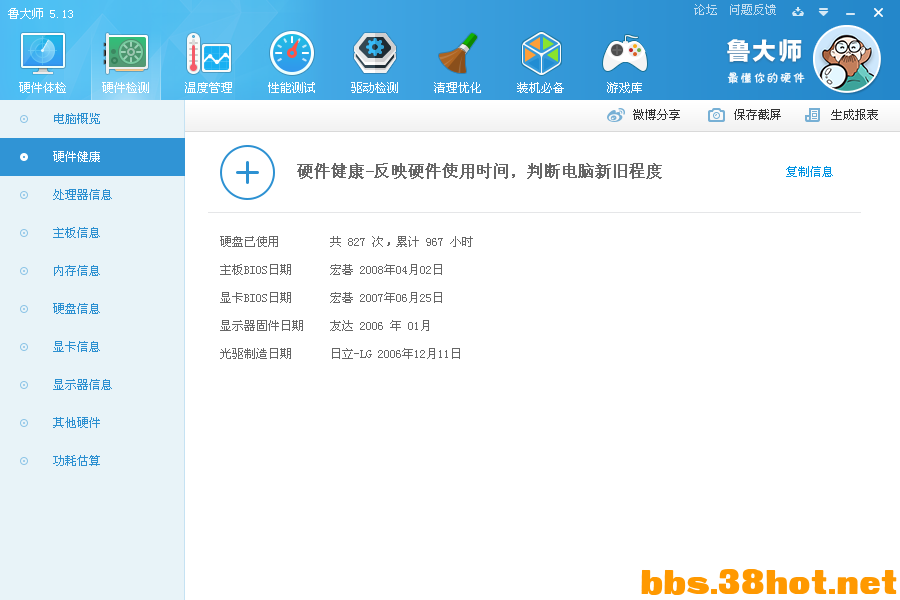Viewport: 900px width, 600px height.
Task: Click the Weibo share icon
Action: point(615,115)
